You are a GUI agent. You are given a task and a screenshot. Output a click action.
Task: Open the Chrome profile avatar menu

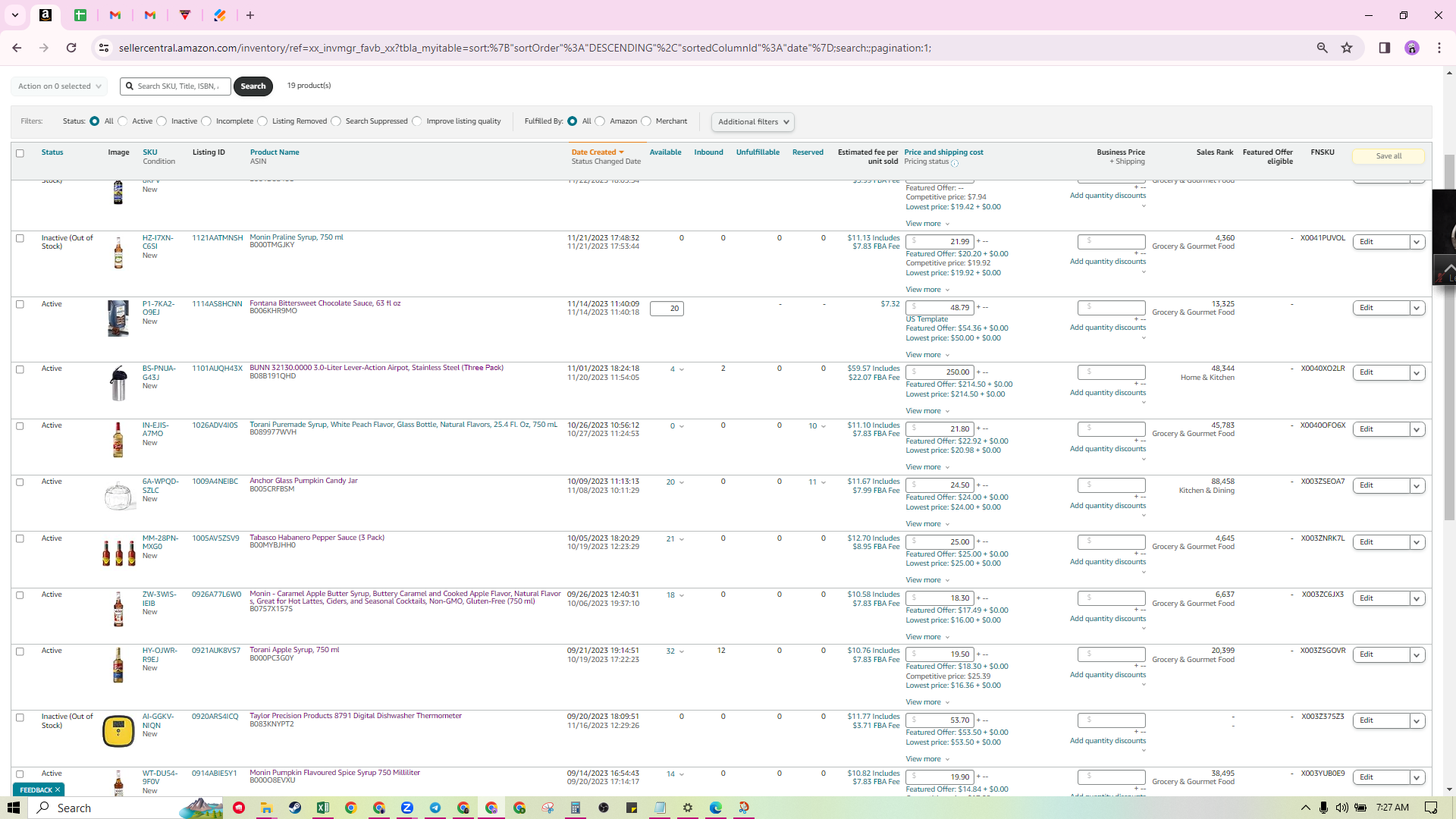[x=1411, y=48]
